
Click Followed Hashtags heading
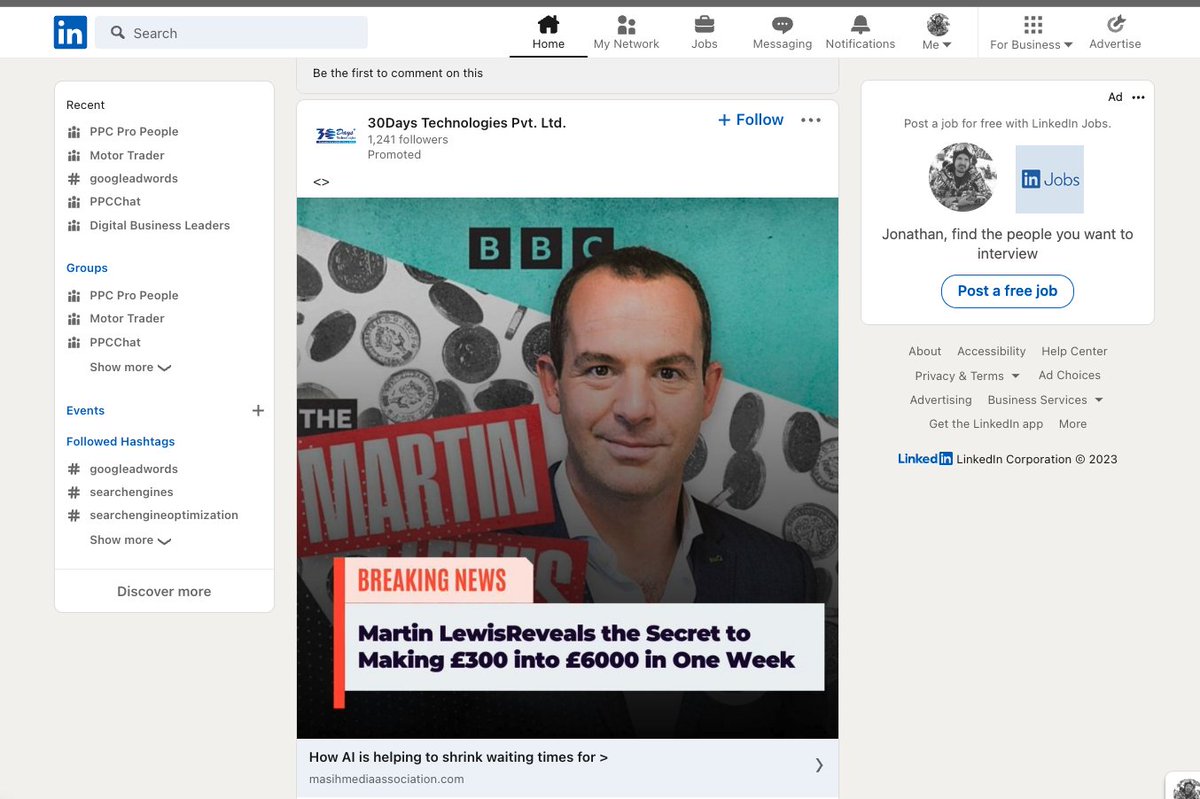pyautogui.click(x=121, y=441)
